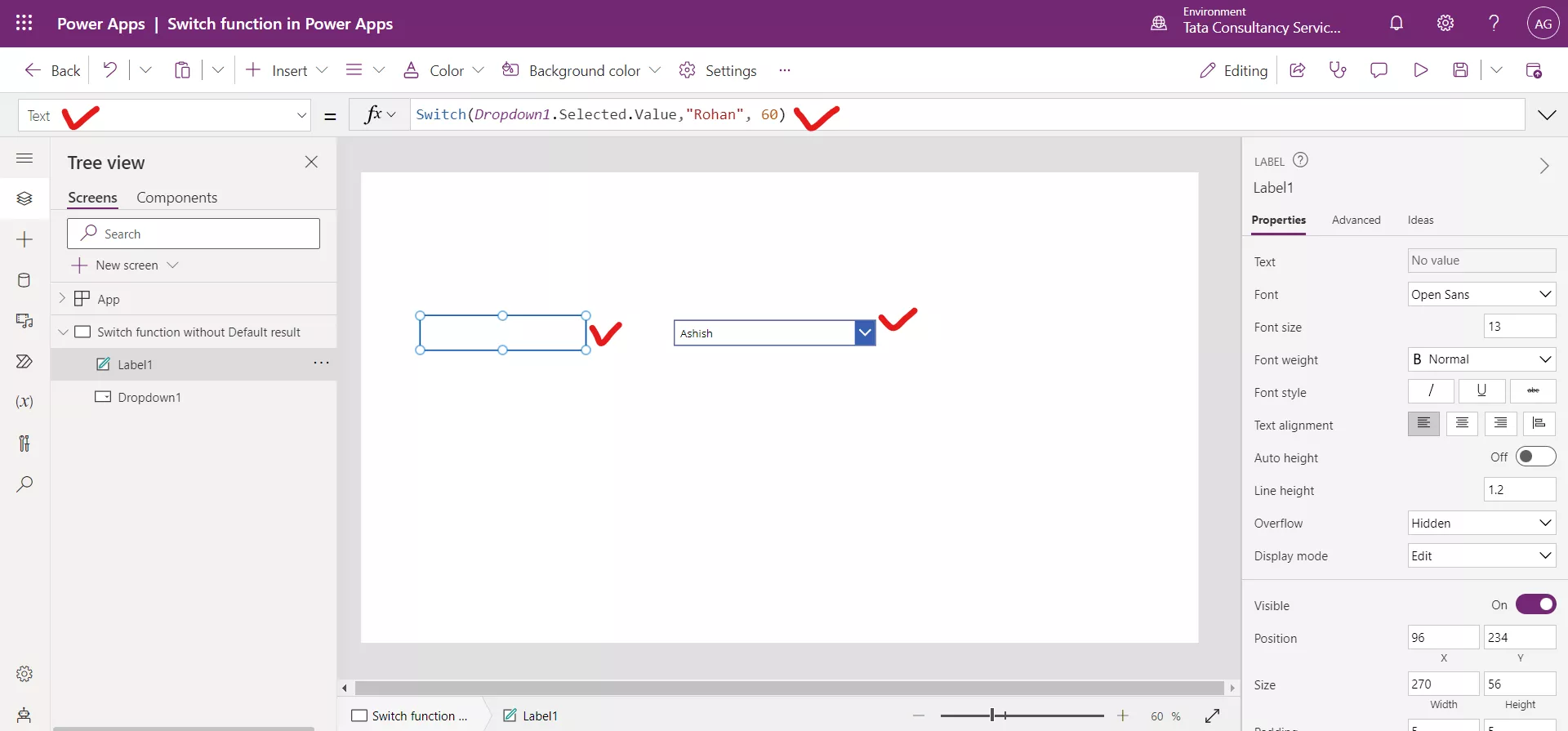Viewport: 1568px width, 731px height.
Task: Close the Tree view panel
Action: 311,162
